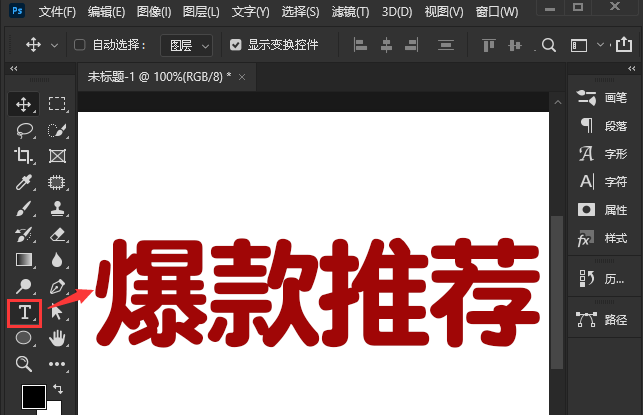Click the align top edges button
643x415 pixels.
click(x=488, y=45)
